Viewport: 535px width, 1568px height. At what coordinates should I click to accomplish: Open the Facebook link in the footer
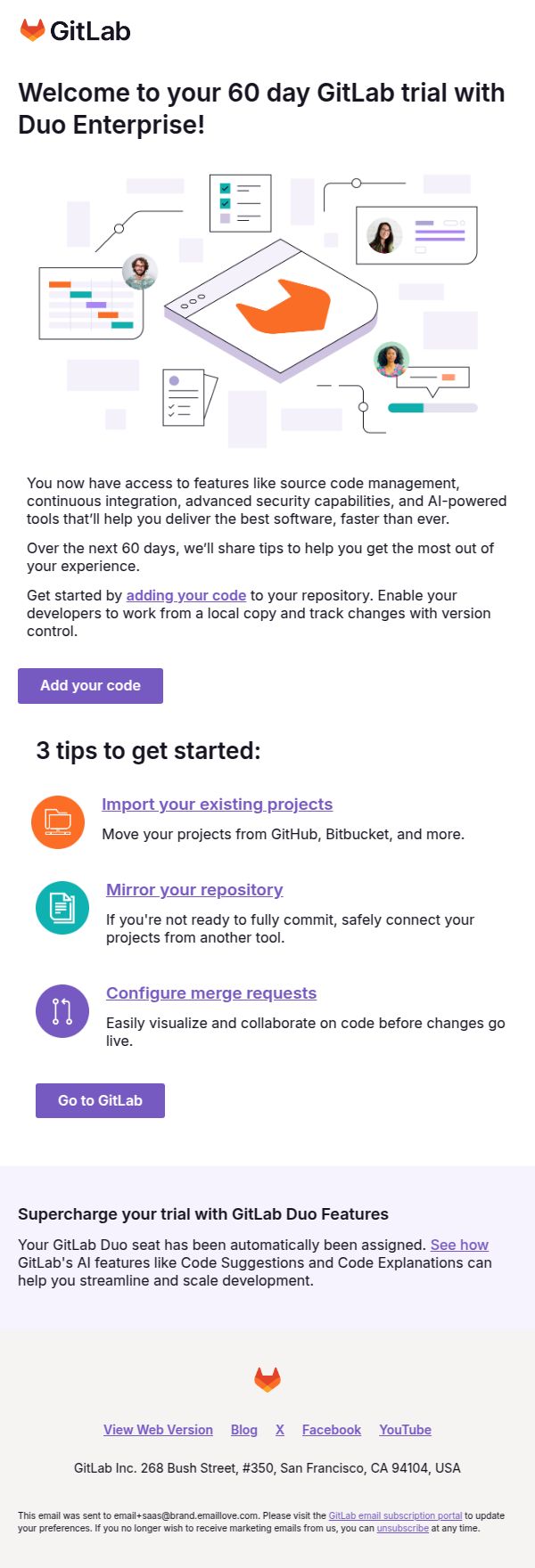(x=331, y=1429)
